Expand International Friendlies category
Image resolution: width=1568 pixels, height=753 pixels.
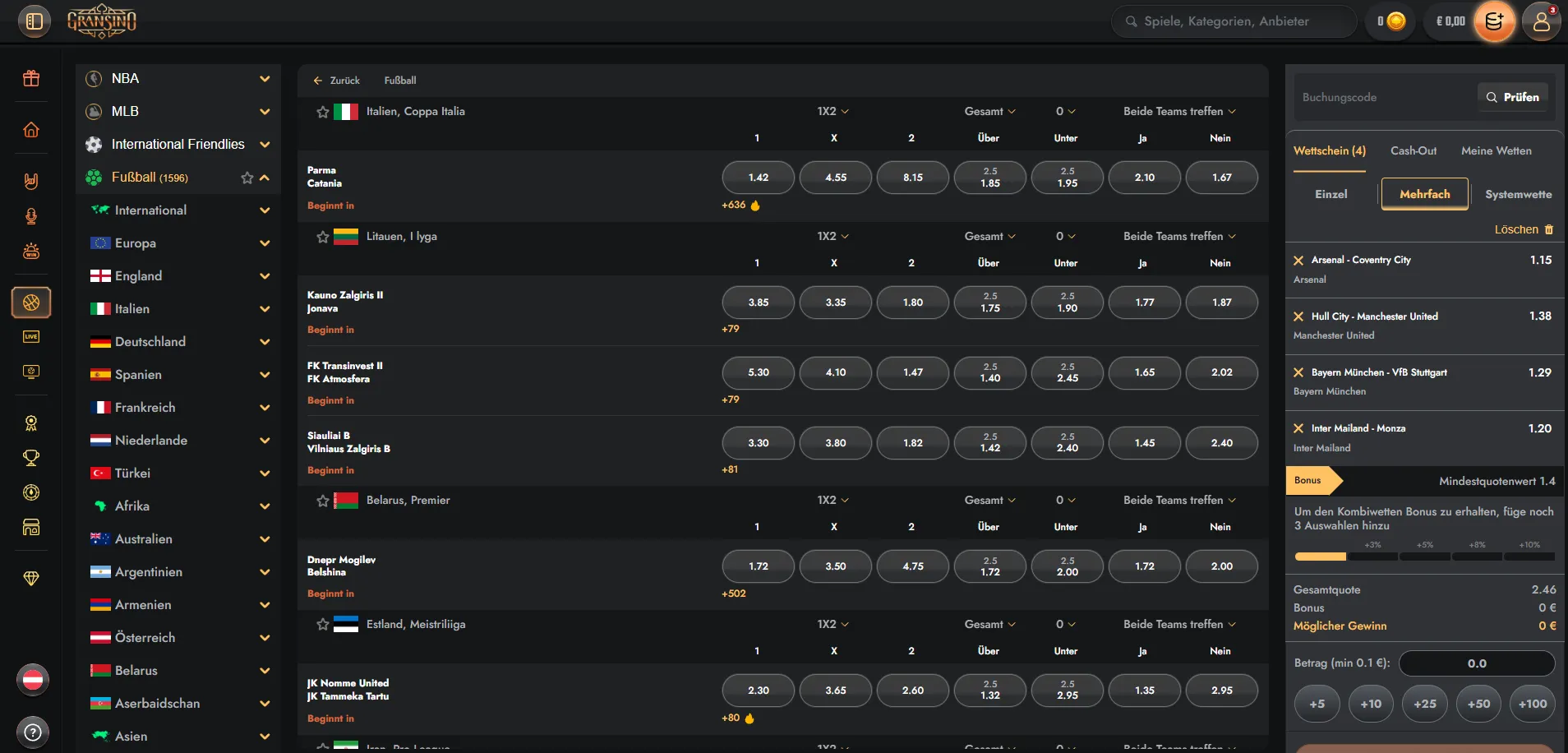[x=265, y=145]
